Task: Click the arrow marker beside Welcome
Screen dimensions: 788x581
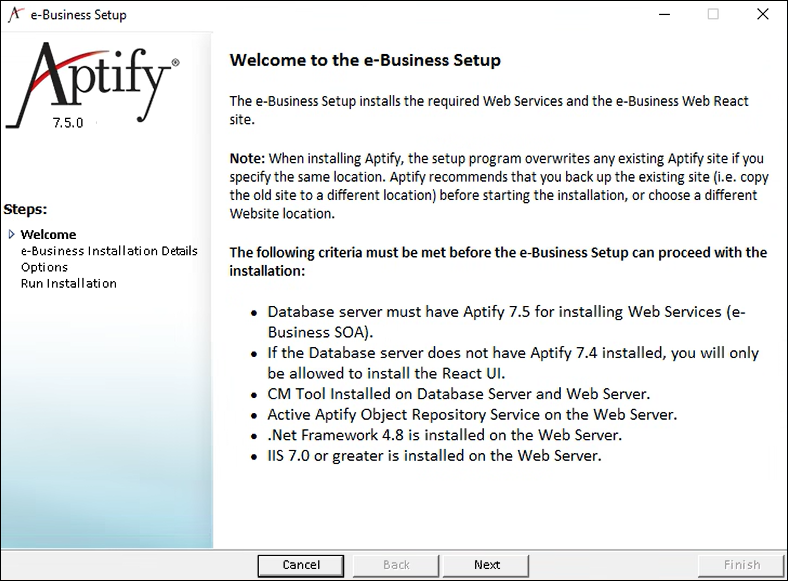Action: (x=12, y=234)
